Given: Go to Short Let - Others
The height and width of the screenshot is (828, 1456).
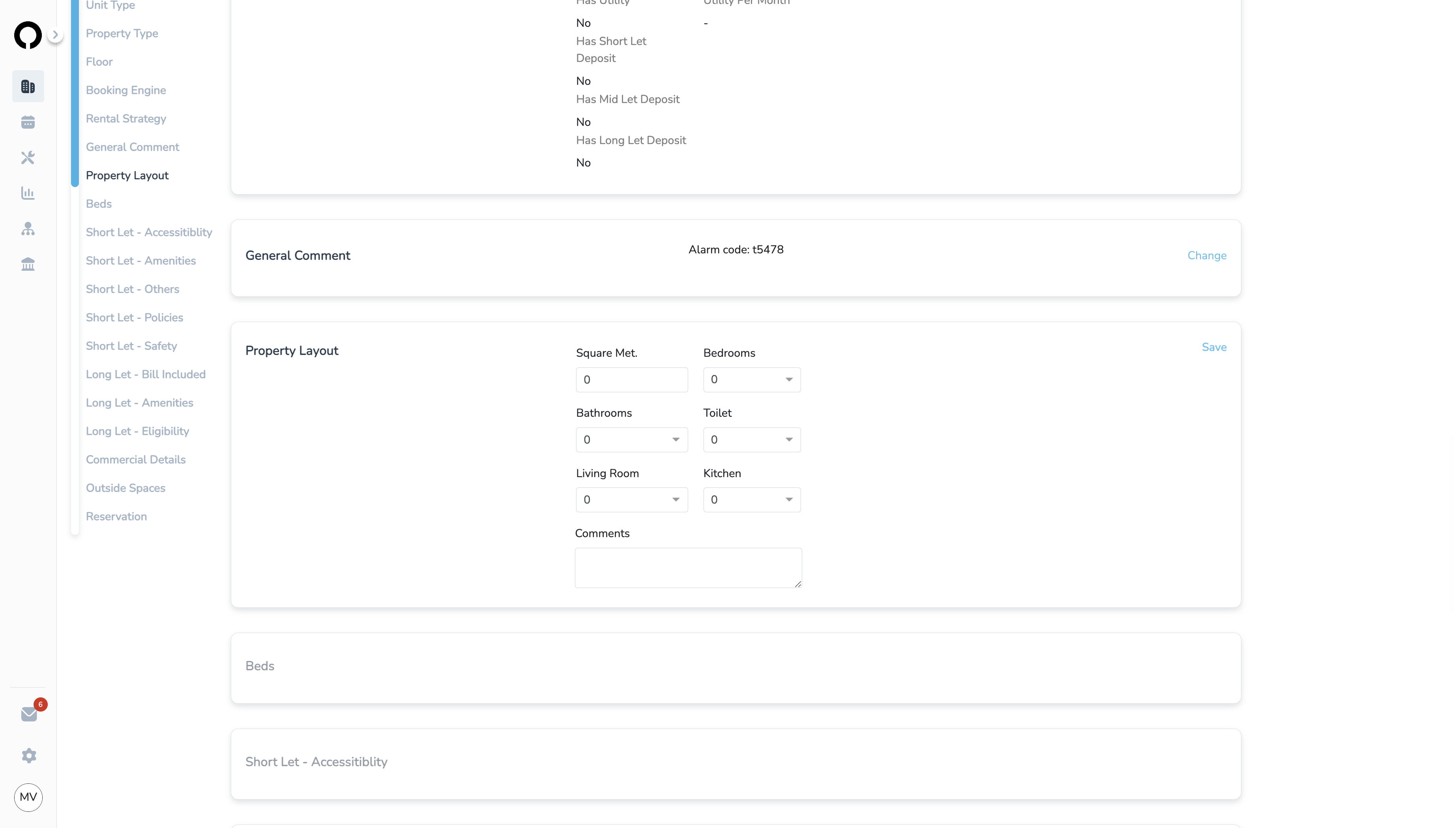Looking at the screenshot, I should (x=133, y=289).
